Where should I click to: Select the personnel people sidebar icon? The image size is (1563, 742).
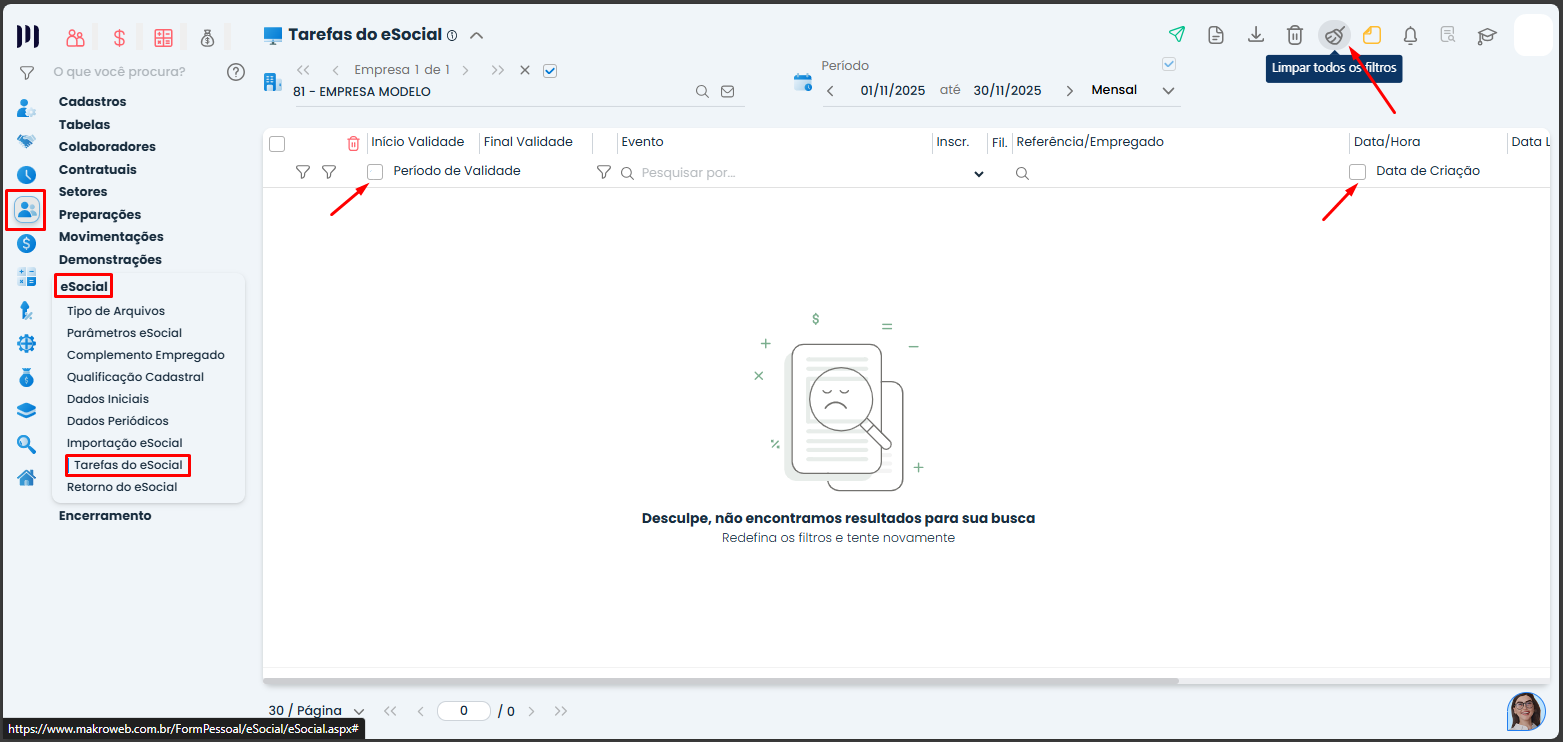coord(26,209)
